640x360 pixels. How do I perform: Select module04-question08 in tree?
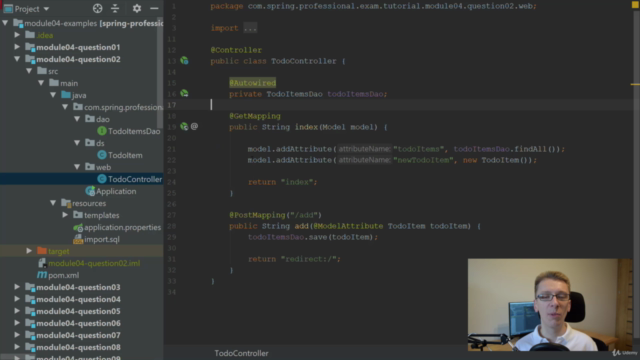[78, 347]
